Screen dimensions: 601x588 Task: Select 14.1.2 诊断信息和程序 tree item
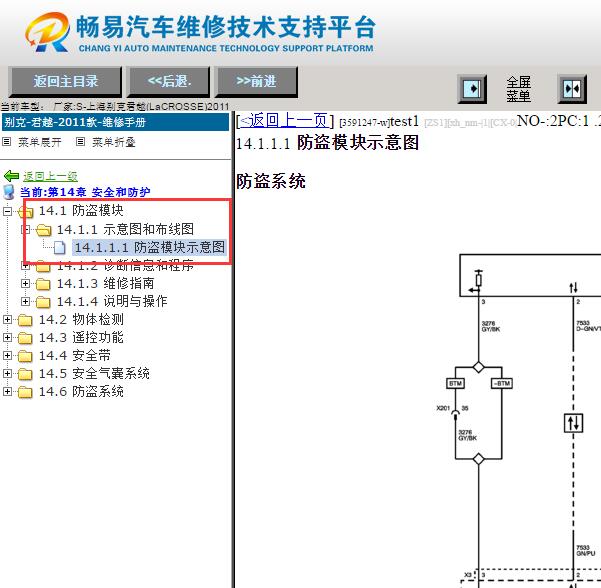pos(125,265)
